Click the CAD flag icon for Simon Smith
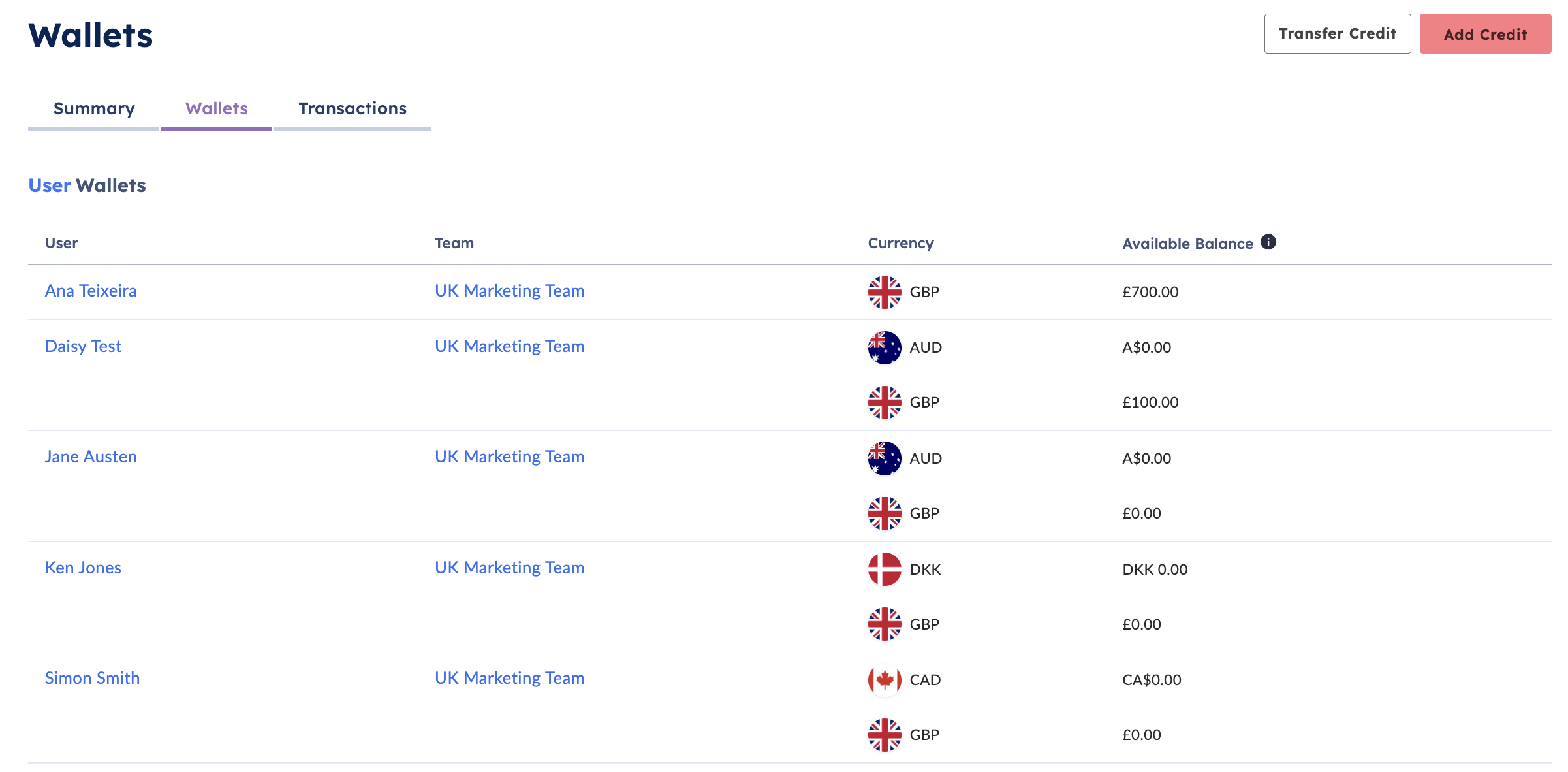This screenshot has width=1568, height=772. click(883, 679)
